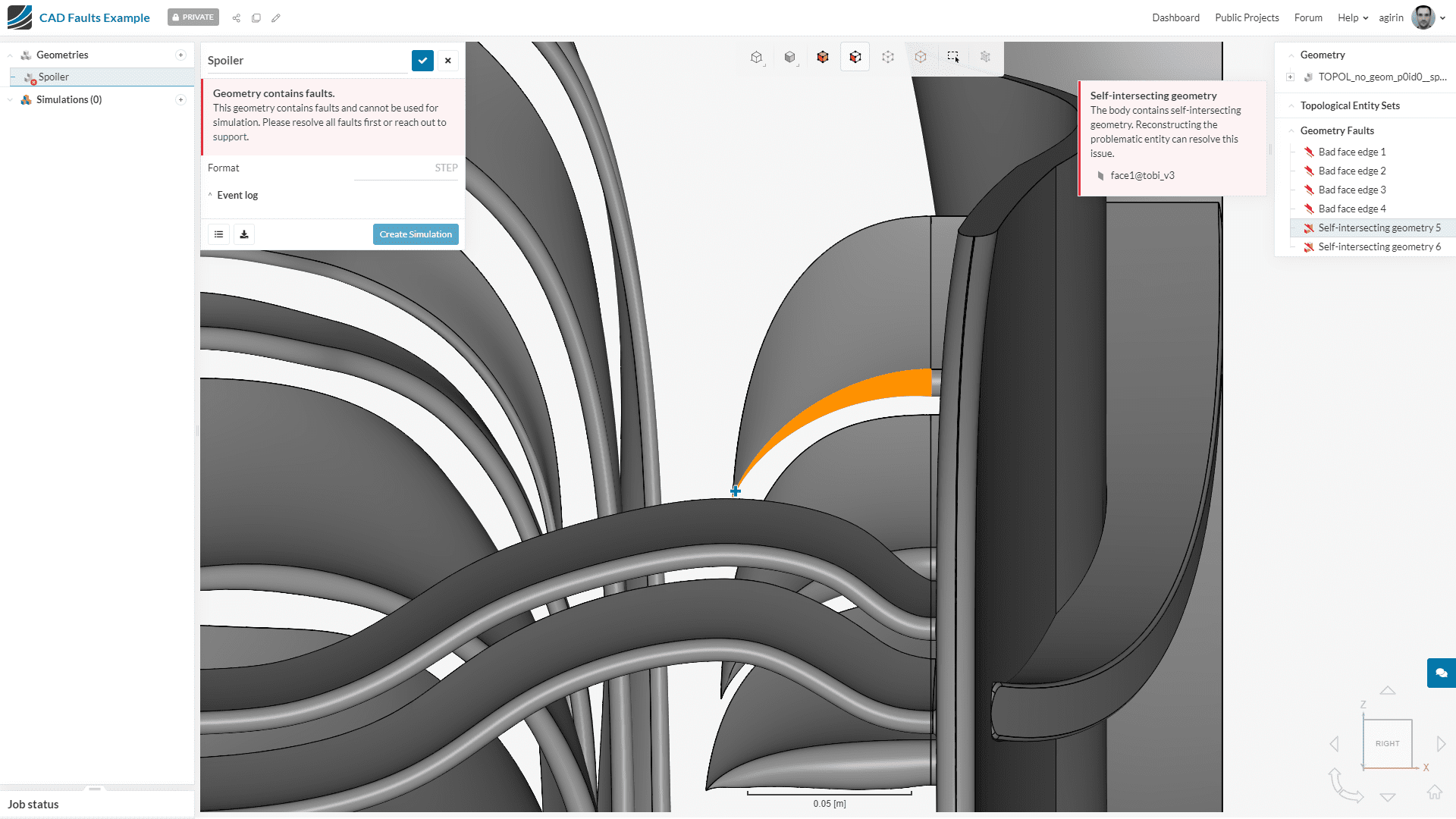
Task: Confirm Spoiler settings with the checkmark
Action: click(x=422, y=61)
